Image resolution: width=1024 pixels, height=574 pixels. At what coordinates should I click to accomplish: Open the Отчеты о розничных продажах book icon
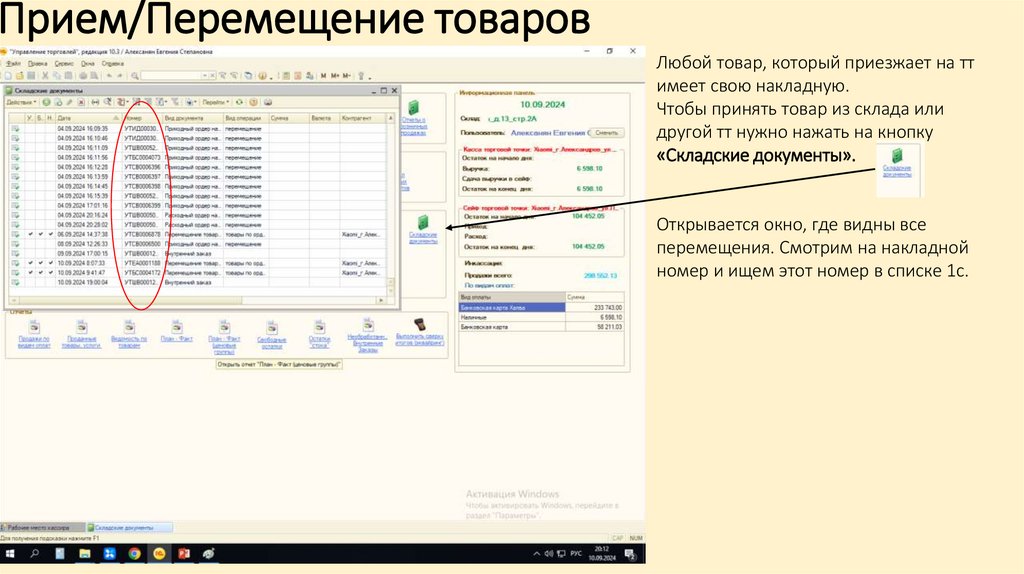pos(413,107)
